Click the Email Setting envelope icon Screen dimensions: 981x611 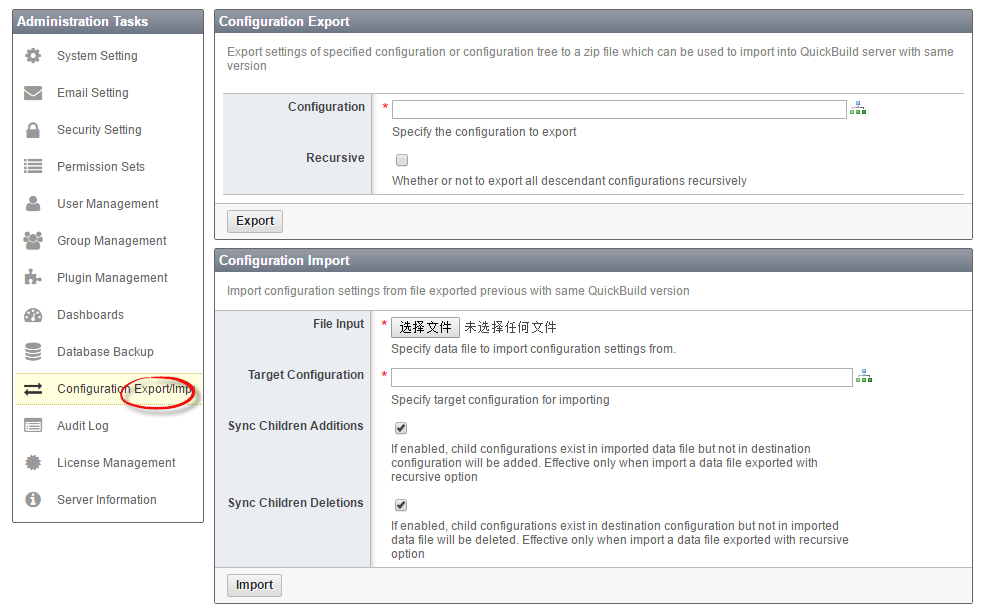(x=33, y=93)
